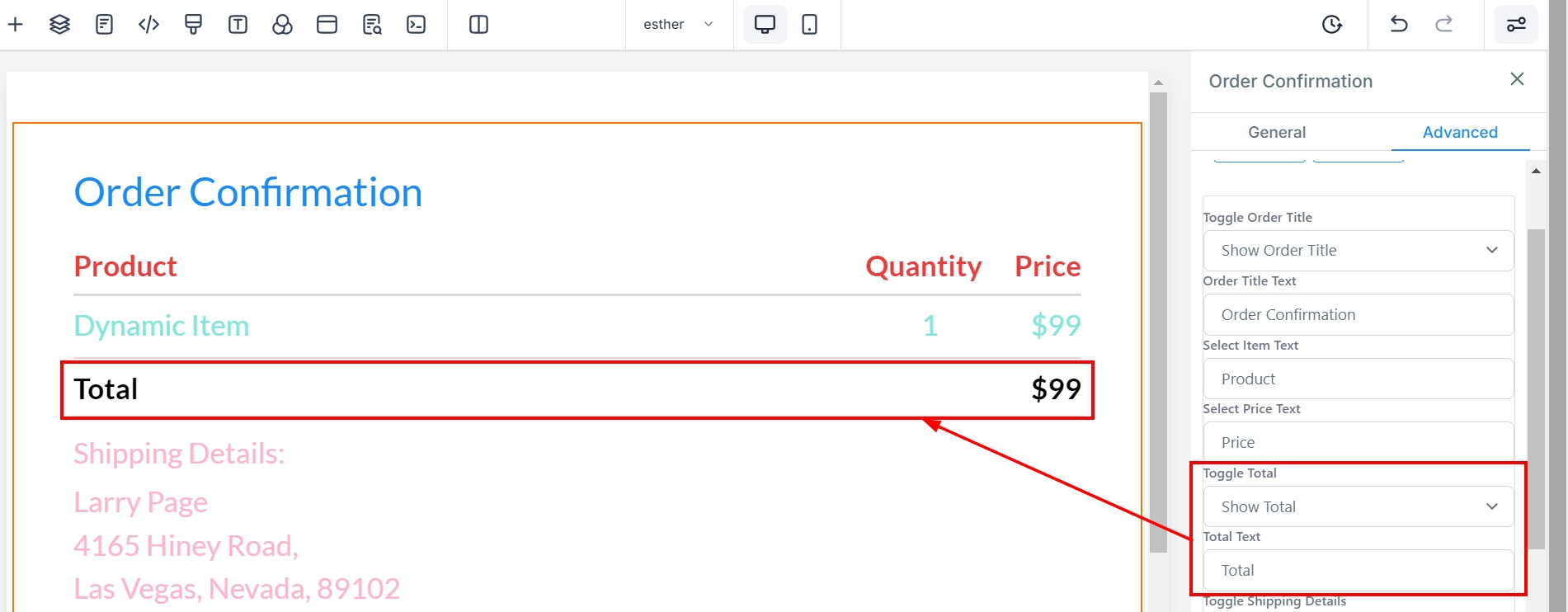
Task: Select the paint brush styles icon
Action: (x=193, y=25)
